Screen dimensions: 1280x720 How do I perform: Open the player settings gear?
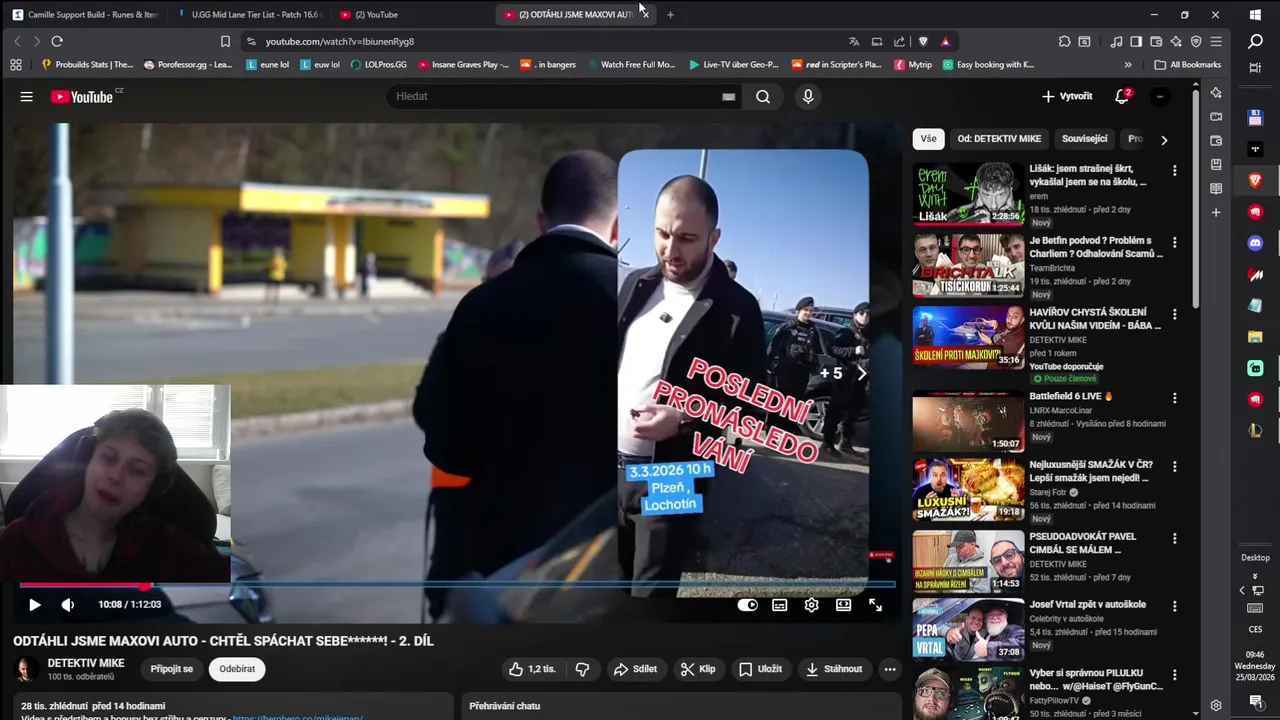[x=812, y=605]
